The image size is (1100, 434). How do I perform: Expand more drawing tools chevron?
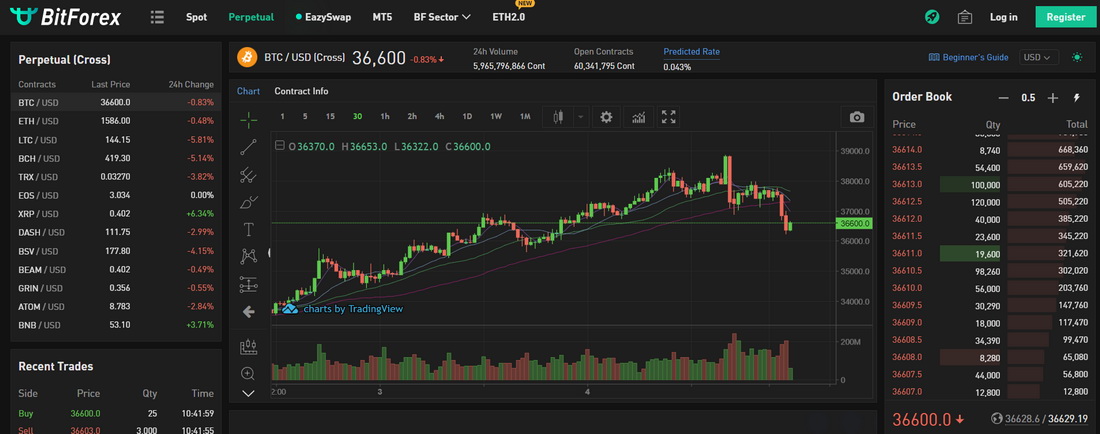[x=248, y=393]
